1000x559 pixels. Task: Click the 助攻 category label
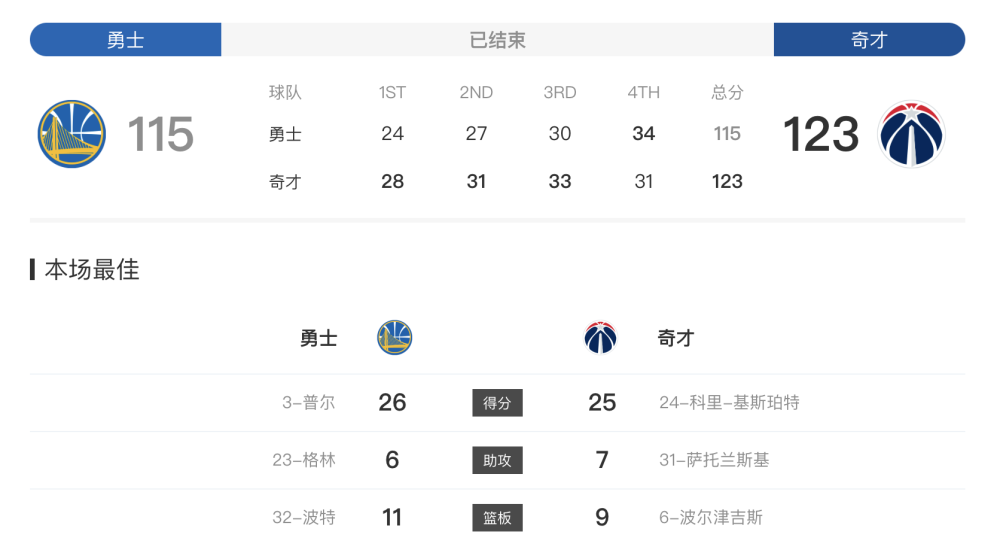pyautogui.click(x=497, y=460)
